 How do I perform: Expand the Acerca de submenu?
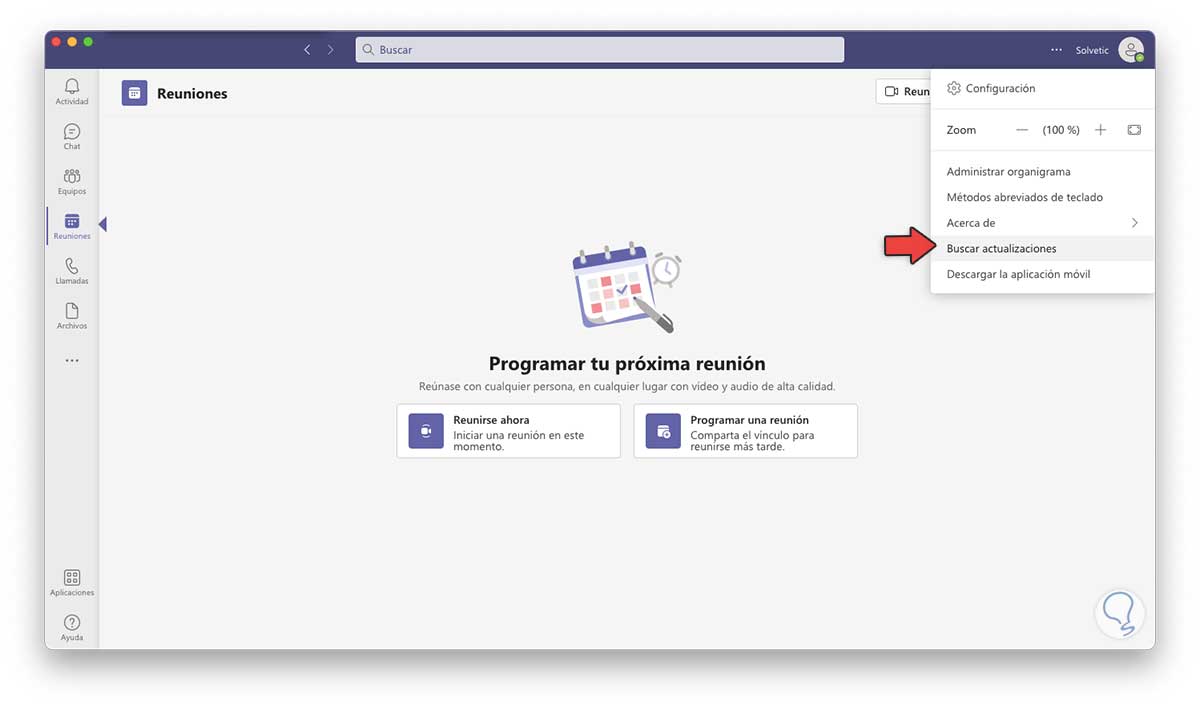click(1134, 223)
